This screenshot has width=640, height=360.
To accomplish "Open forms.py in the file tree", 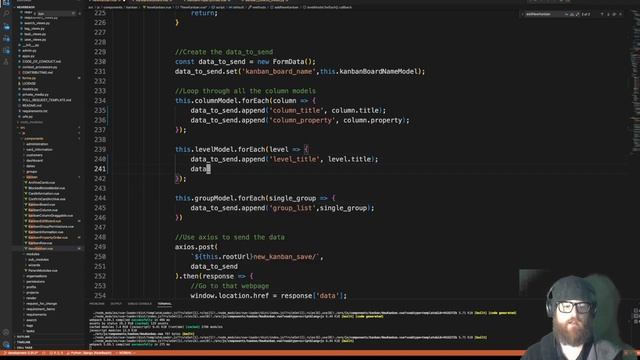I will [x=29, y=78].
